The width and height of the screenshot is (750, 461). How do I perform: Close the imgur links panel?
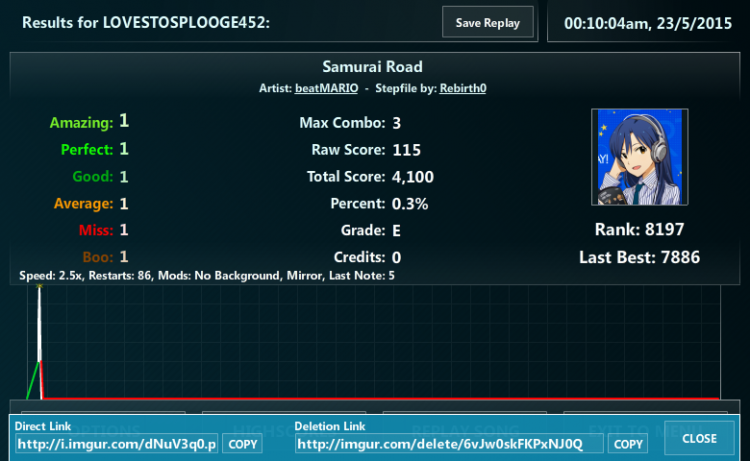[x=699, y=439]
